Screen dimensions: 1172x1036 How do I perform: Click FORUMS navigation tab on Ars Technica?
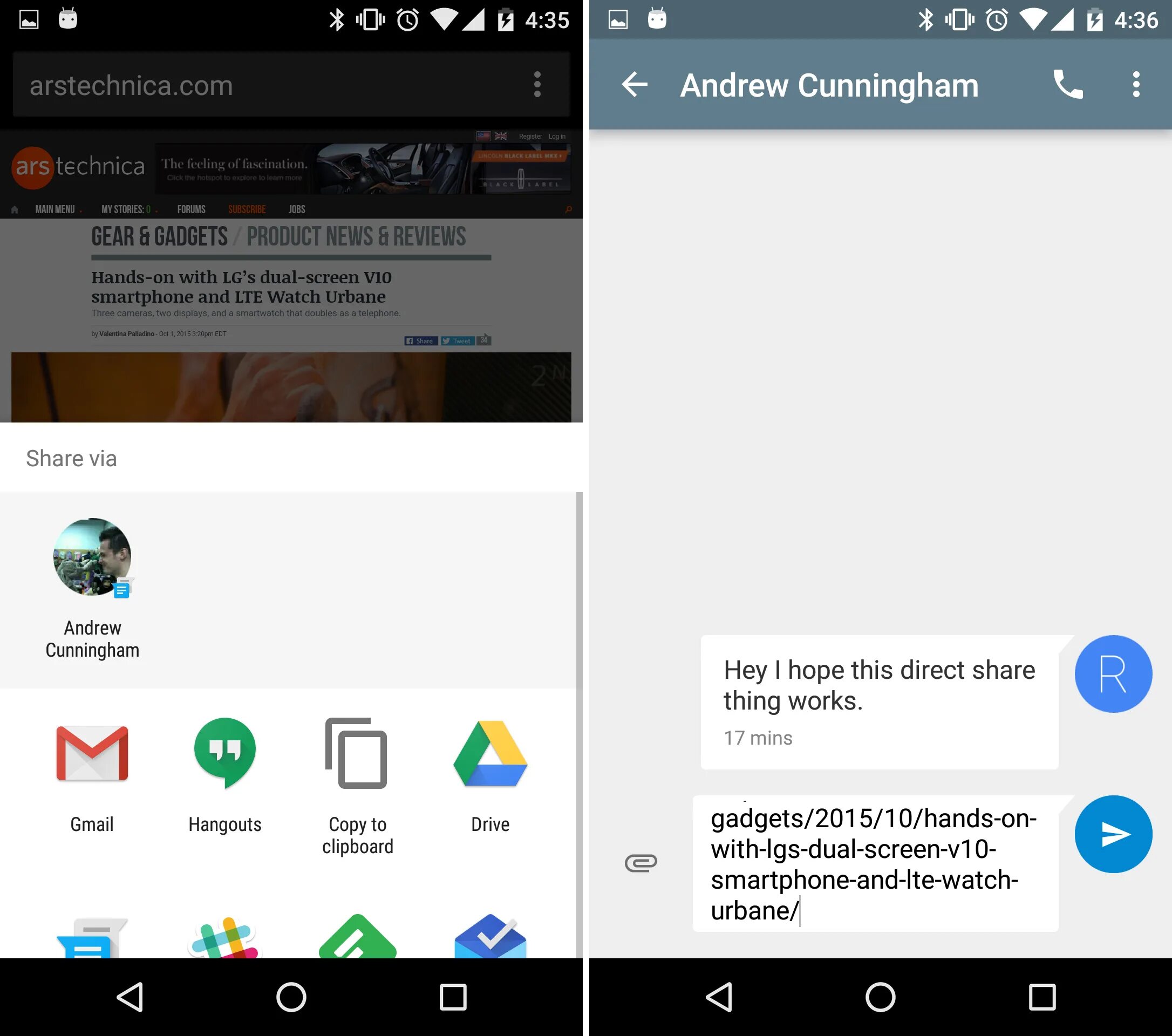pos(190,209)
